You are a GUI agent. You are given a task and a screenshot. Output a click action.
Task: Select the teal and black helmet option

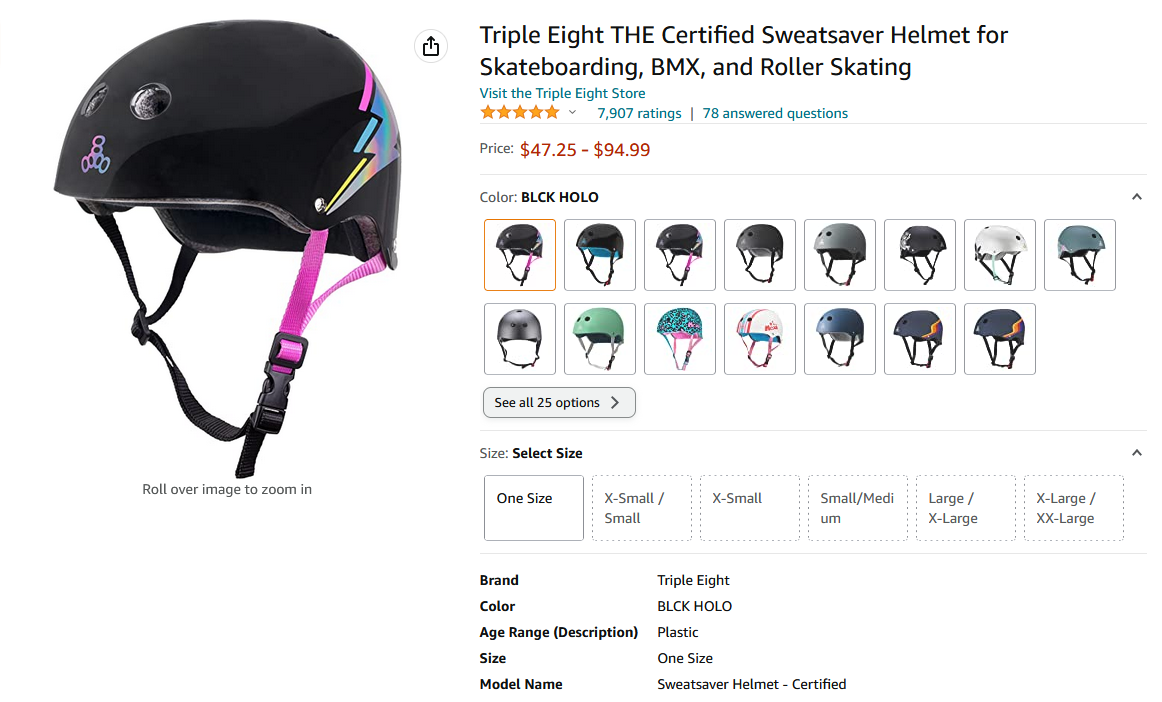[x=599, y=255]
